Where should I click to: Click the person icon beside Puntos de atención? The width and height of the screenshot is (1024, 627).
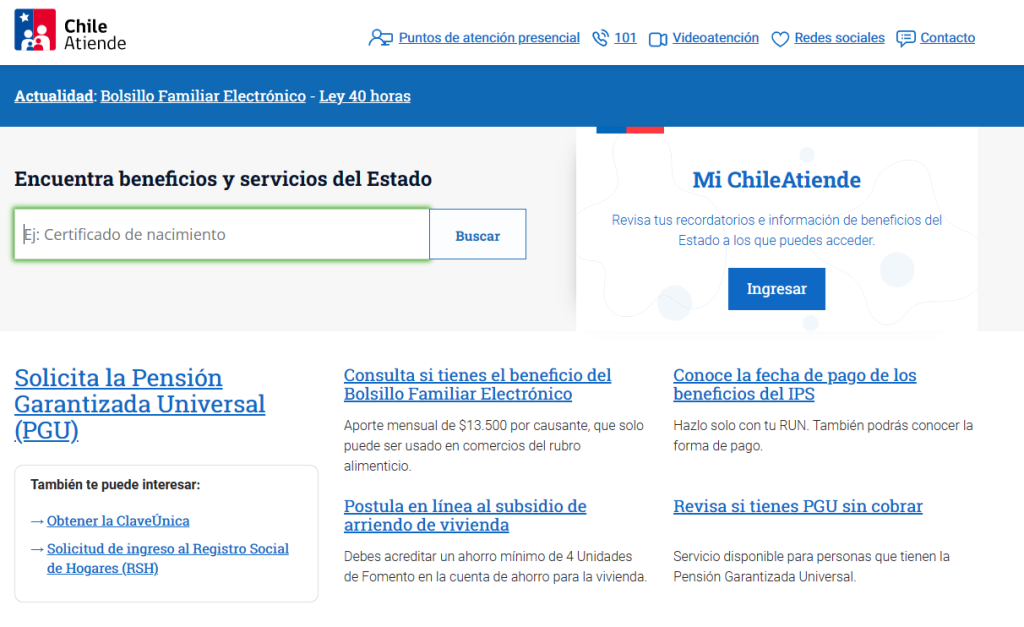pyautogui.click(x=380, y=38)
